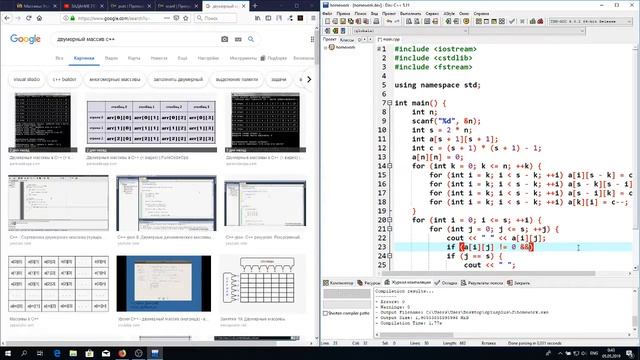Click the Redo arrow in Dev-C++ toolbar
The height and width of the screenshot is (360, 640).
pos(397,21)
